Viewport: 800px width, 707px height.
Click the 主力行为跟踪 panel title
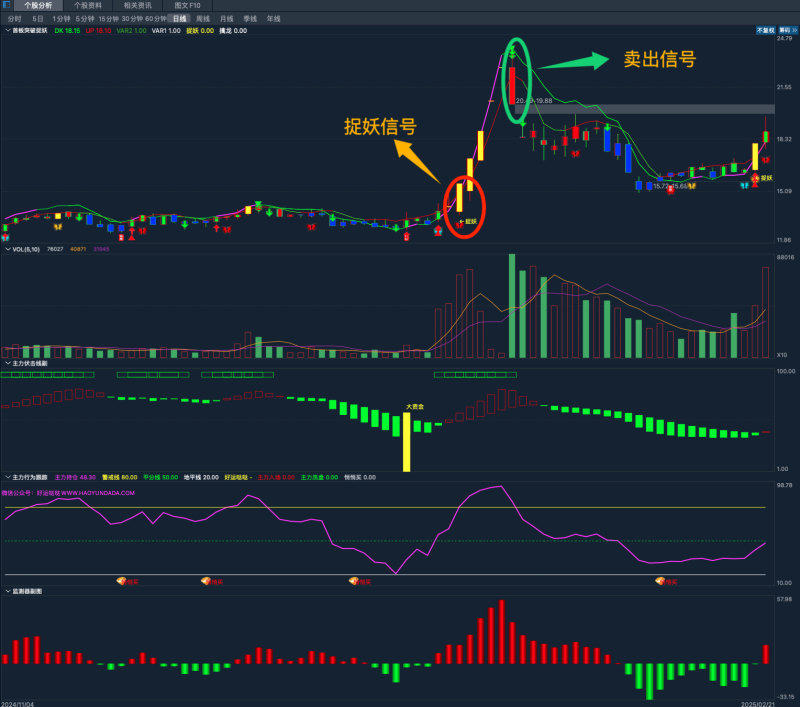pyautogui.click(x=30, y=477)
